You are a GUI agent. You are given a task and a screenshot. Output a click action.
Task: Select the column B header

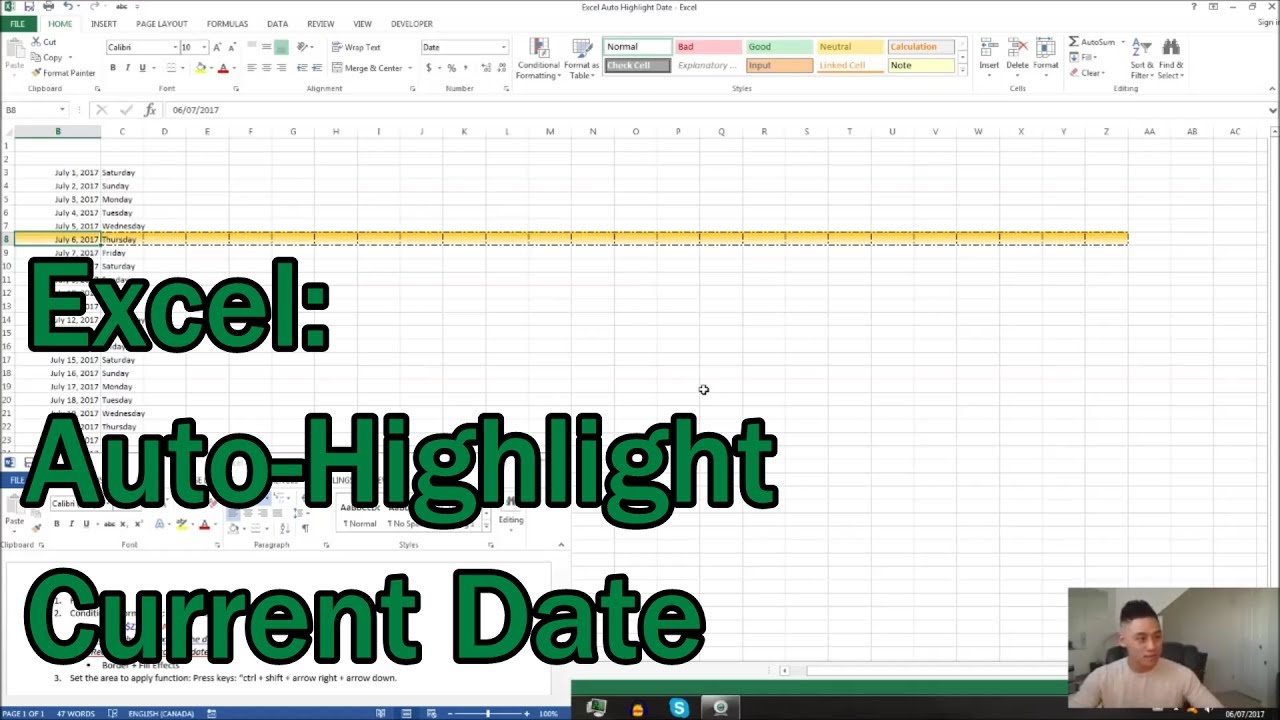(x=57, y=131)
